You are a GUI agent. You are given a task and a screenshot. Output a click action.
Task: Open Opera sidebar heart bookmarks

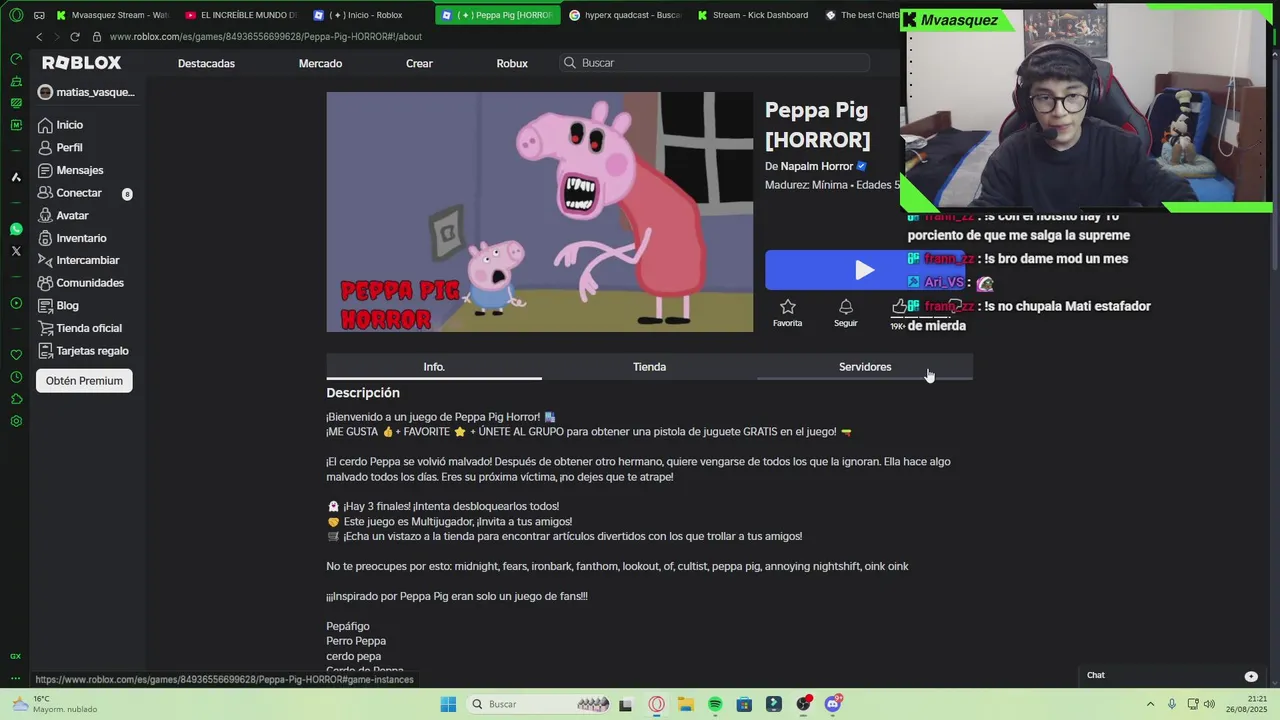16,355
